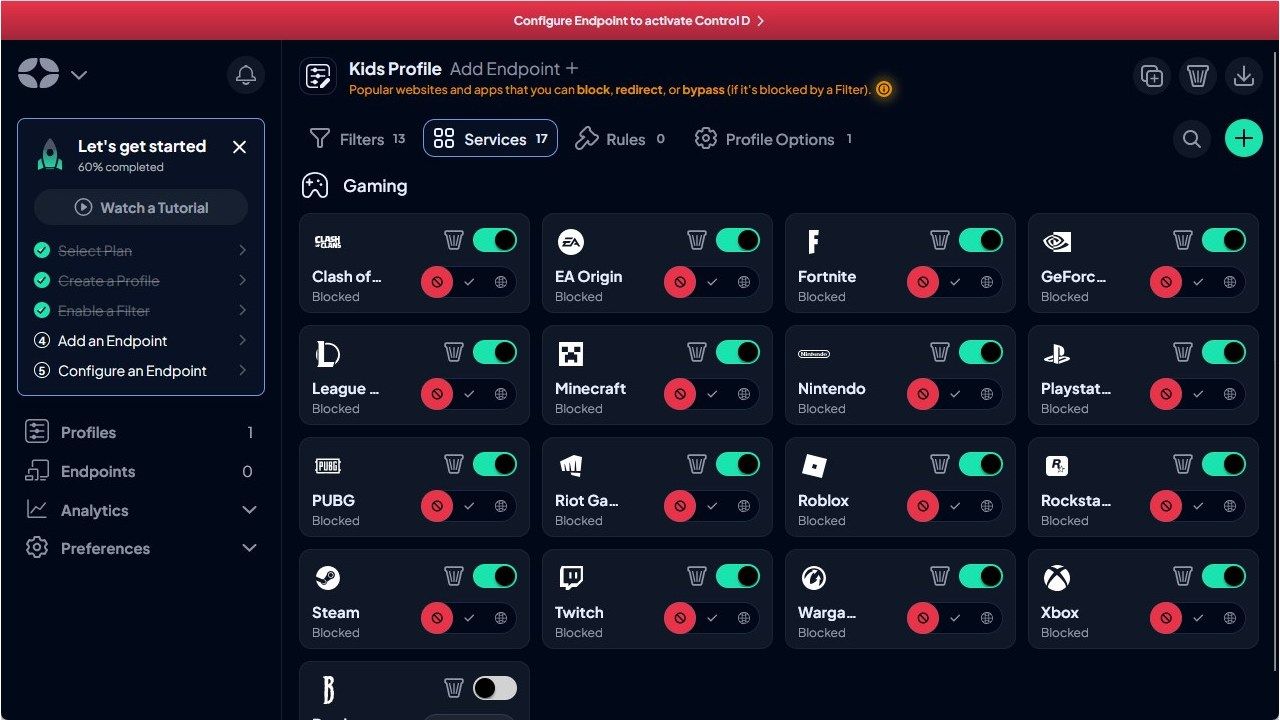Viewport: 1280px width, 720px height.
Task: Click the Kids Profile title
Action: point(395,69)
